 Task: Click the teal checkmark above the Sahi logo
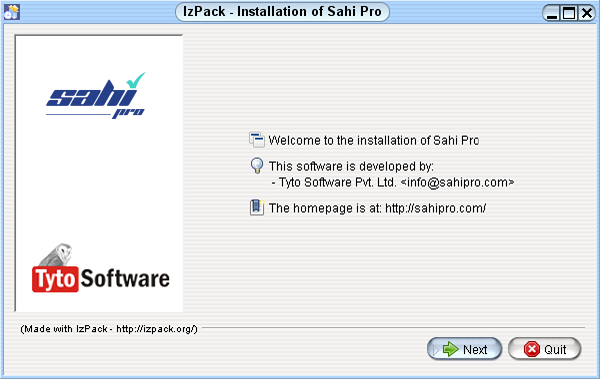(x=136, y=80)
